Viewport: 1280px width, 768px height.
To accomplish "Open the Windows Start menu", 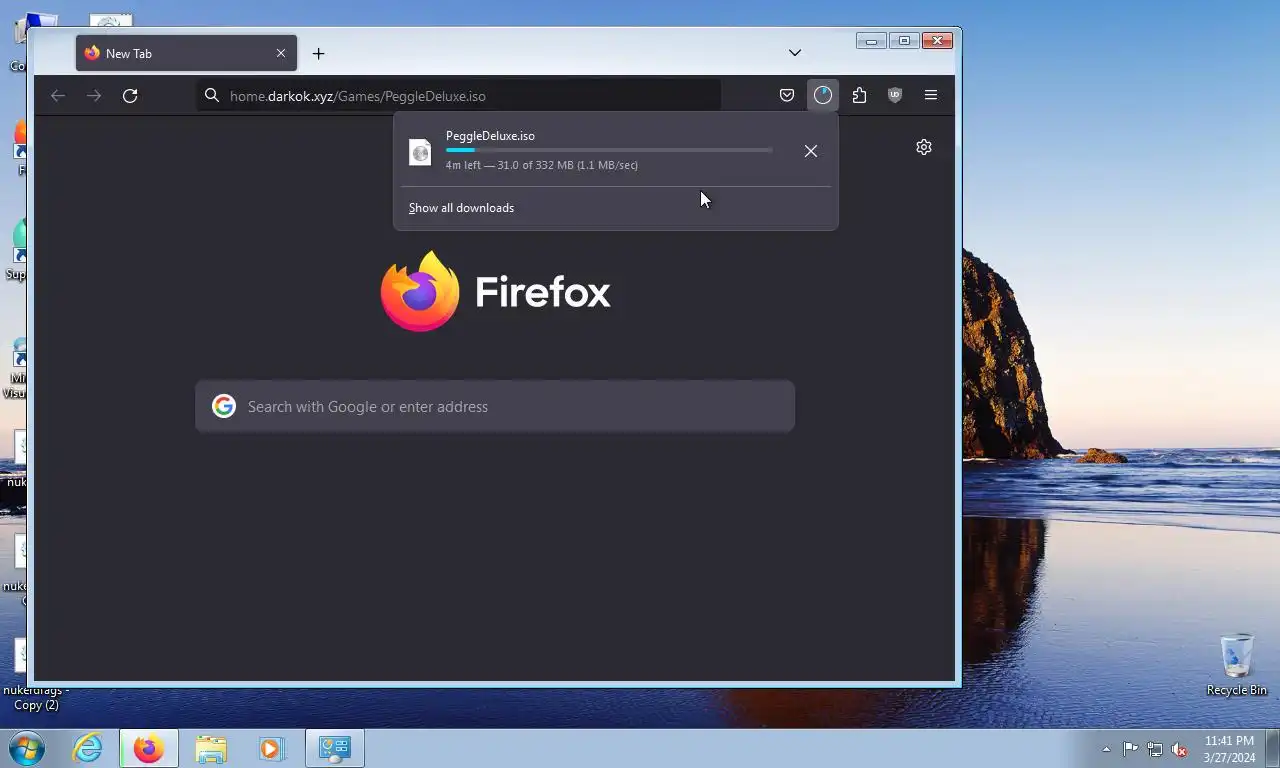I will pos(27,748).
